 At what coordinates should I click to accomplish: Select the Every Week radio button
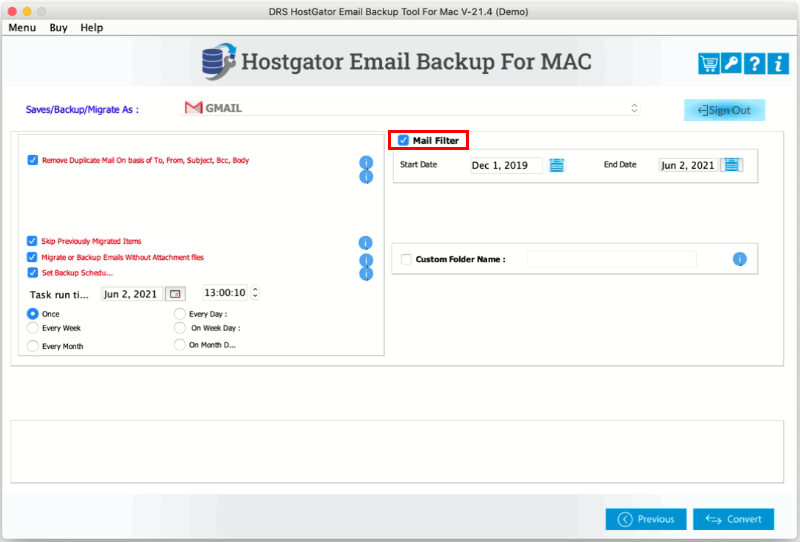(x=33, y=328)
